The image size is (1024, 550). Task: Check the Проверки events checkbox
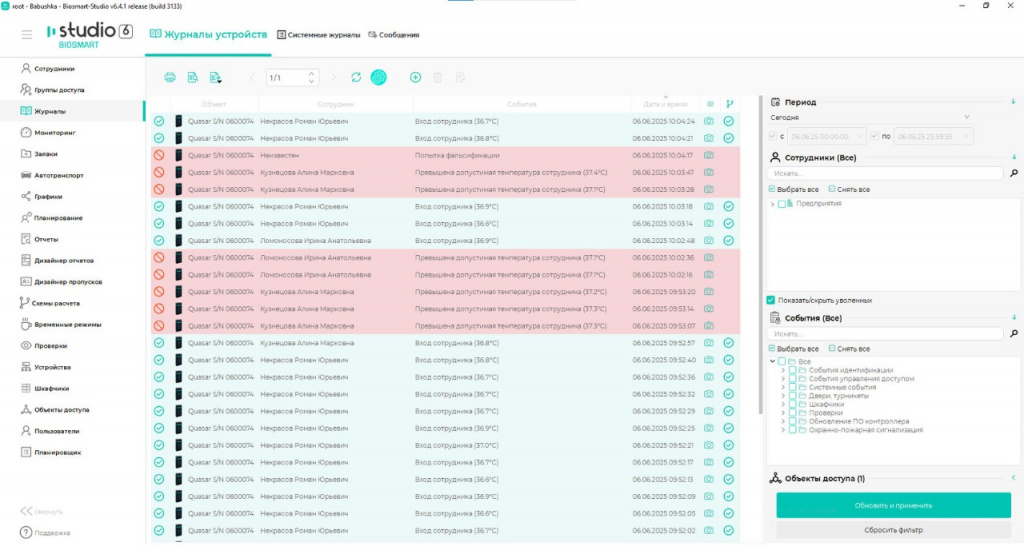792,413
